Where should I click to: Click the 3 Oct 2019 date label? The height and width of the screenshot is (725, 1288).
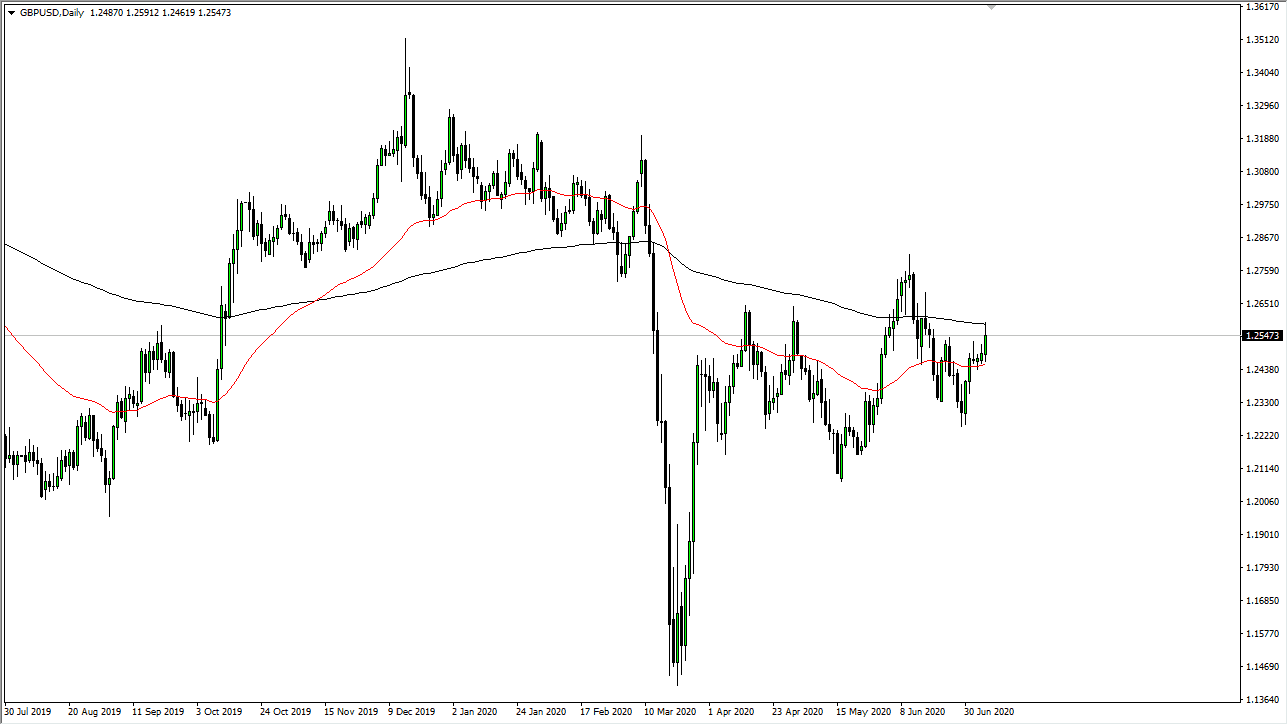[x=219, y=712]
